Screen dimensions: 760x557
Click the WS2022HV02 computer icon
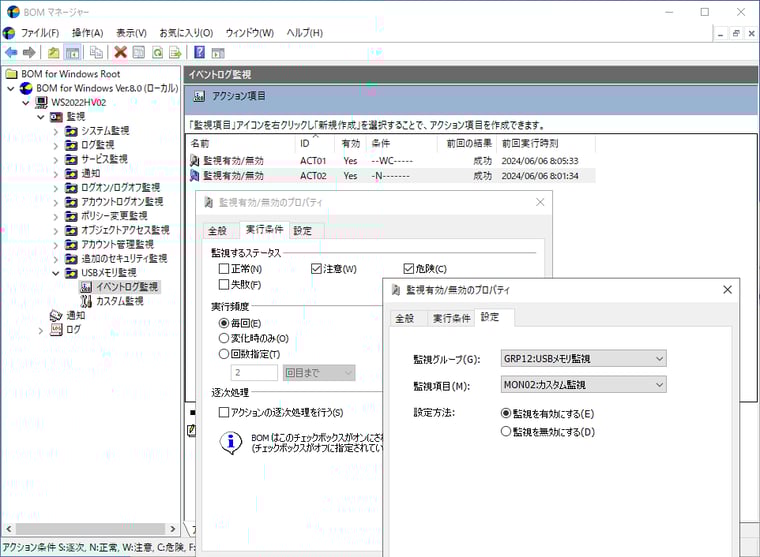click(x=42, y=102)
